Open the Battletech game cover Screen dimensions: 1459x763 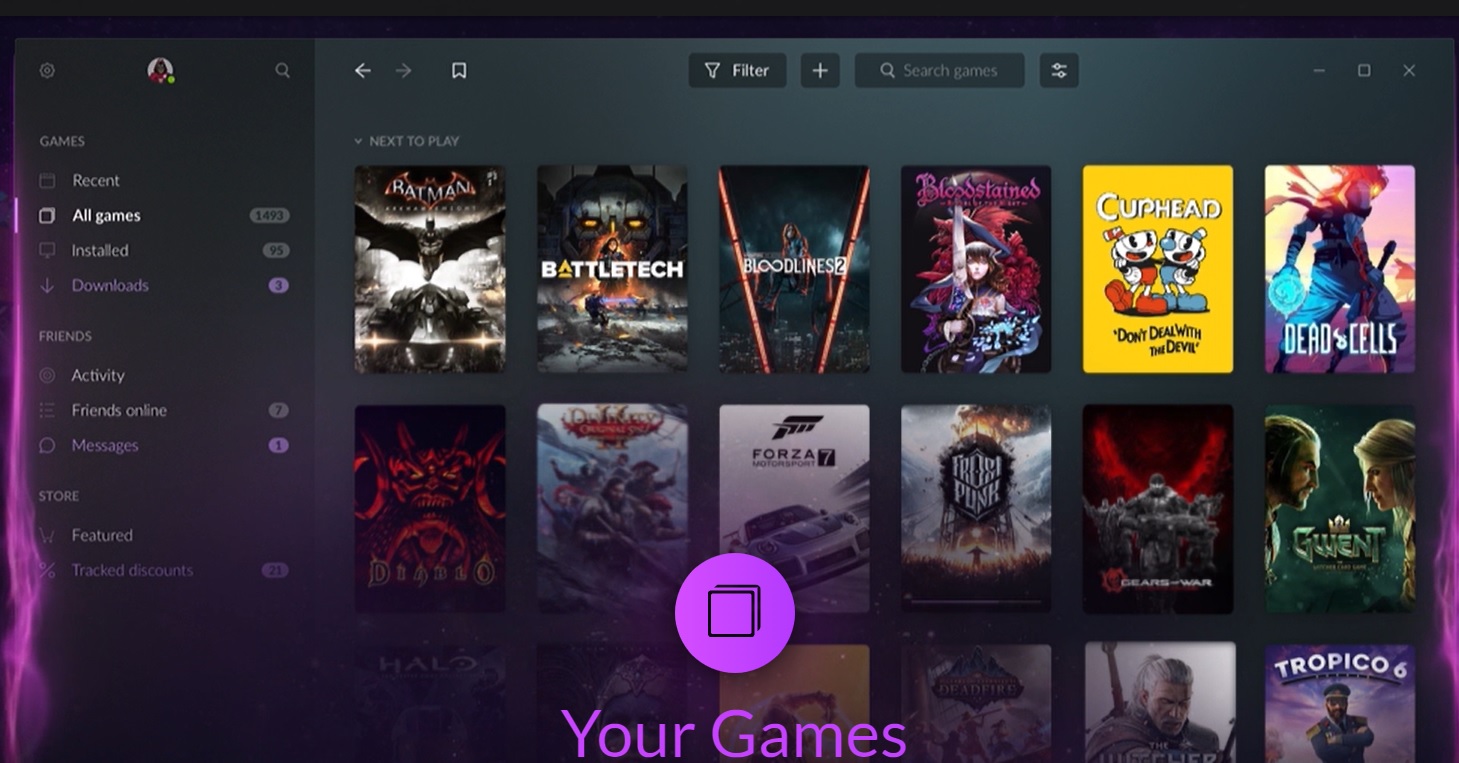point(612,269)
